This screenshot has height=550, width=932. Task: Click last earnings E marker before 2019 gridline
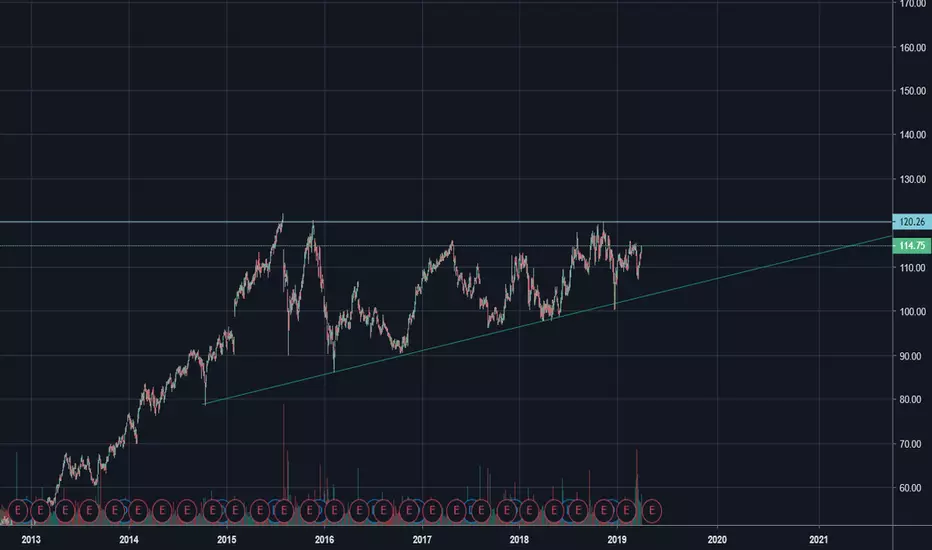(604, 511)
